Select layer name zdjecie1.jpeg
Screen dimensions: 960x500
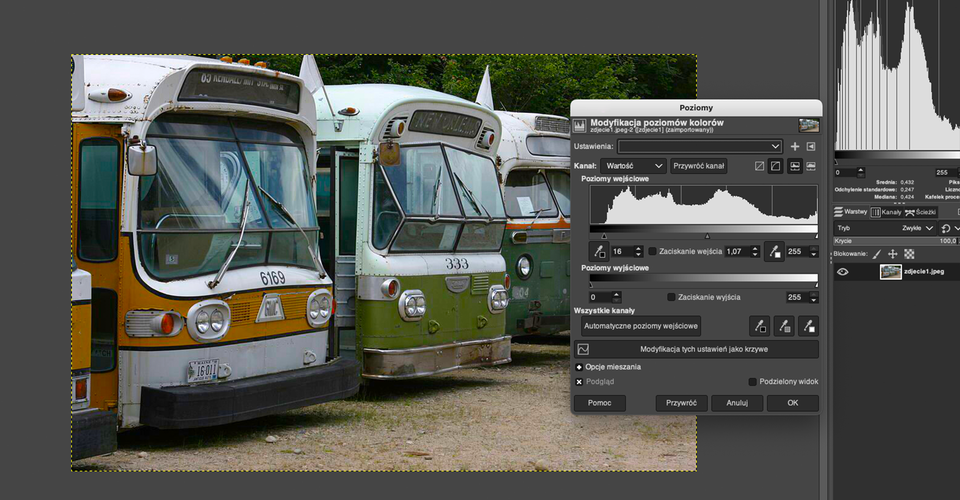(924, 272)
